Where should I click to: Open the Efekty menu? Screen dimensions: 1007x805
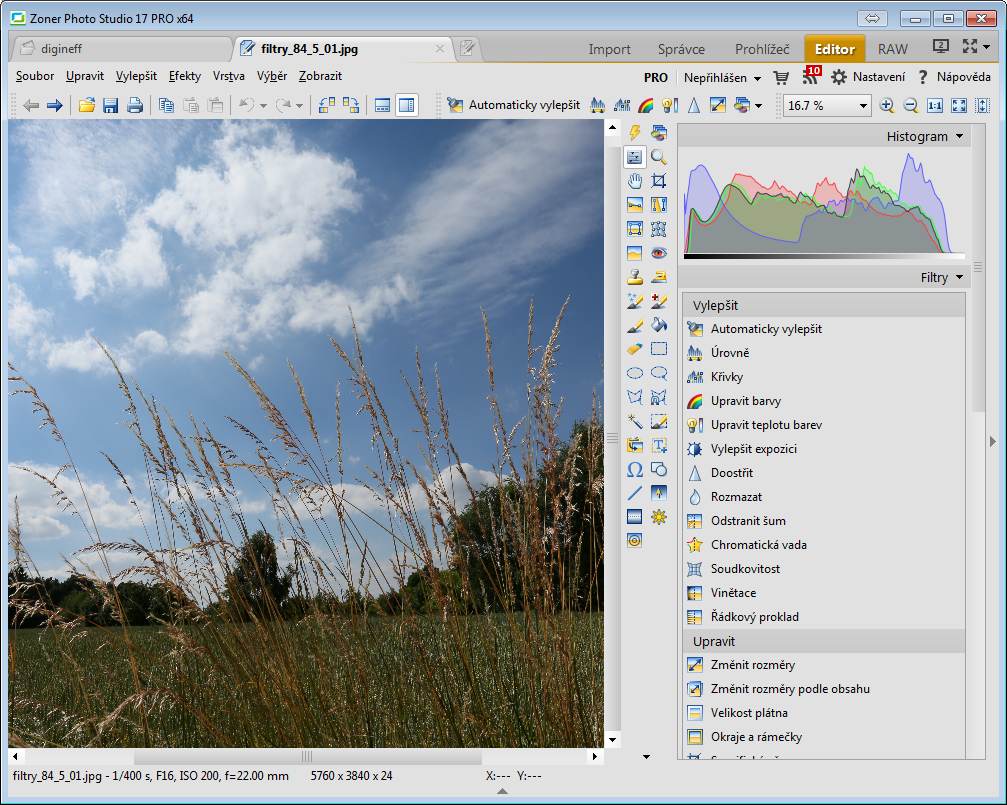184,76
